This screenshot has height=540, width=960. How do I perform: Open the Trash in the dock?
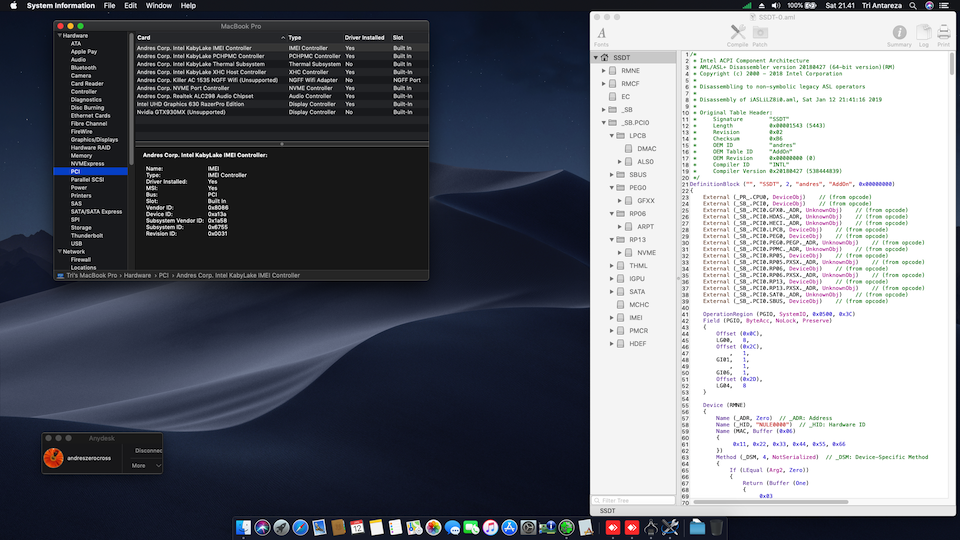tap(716, 527)
